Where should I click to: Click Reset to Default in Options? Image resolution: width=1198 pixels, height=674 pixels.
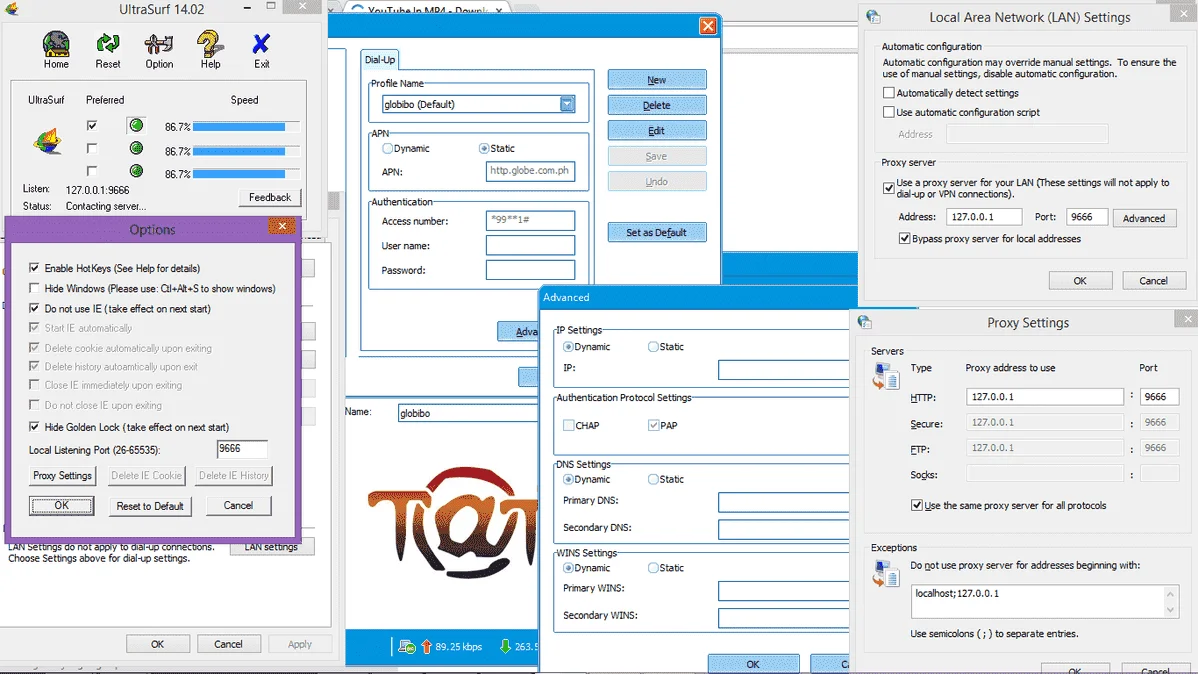tap(150, 506)
